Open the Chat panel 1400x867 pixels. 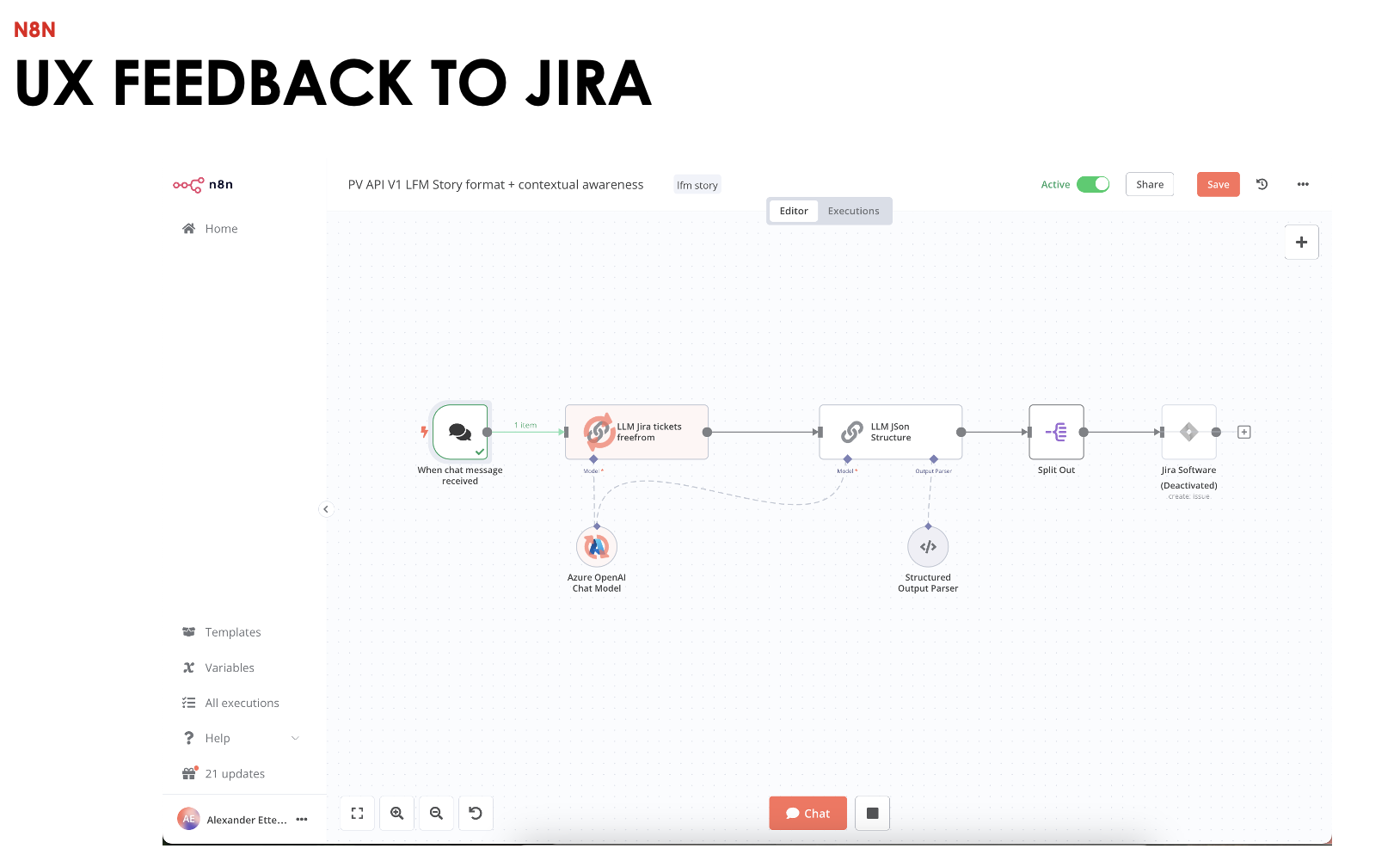tap(807, 813)
